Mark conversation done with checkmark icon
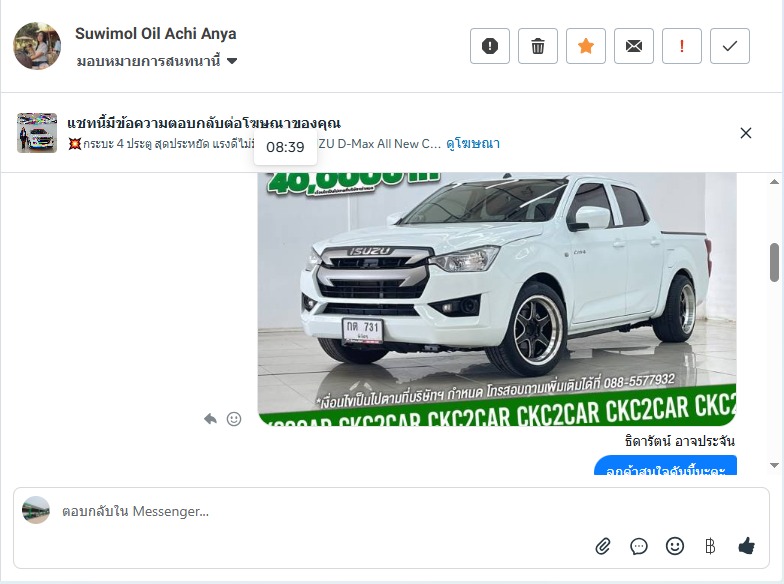The image size is (784, 584). (730, 46)
